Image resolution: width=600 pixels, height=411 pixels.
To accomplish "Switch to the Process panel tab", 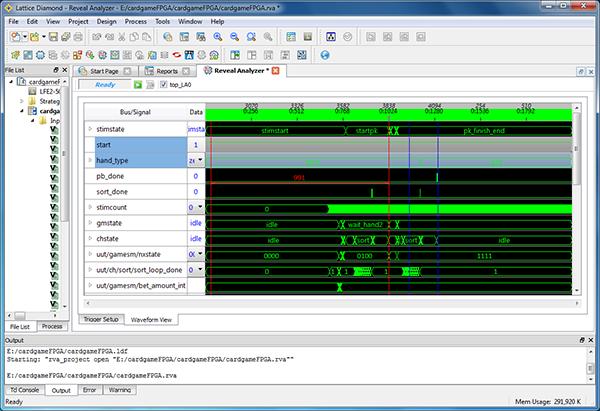I will 52,326.
